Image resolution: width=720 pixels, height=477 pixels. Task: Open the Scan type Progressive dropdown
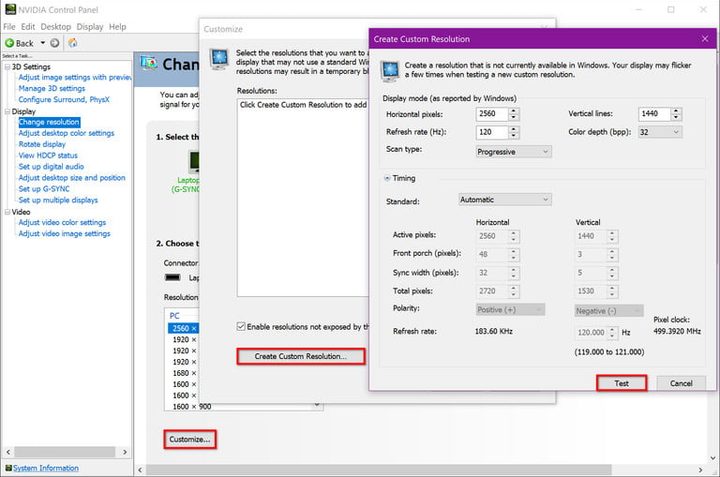pyautogui.click(x=513, y=152)
